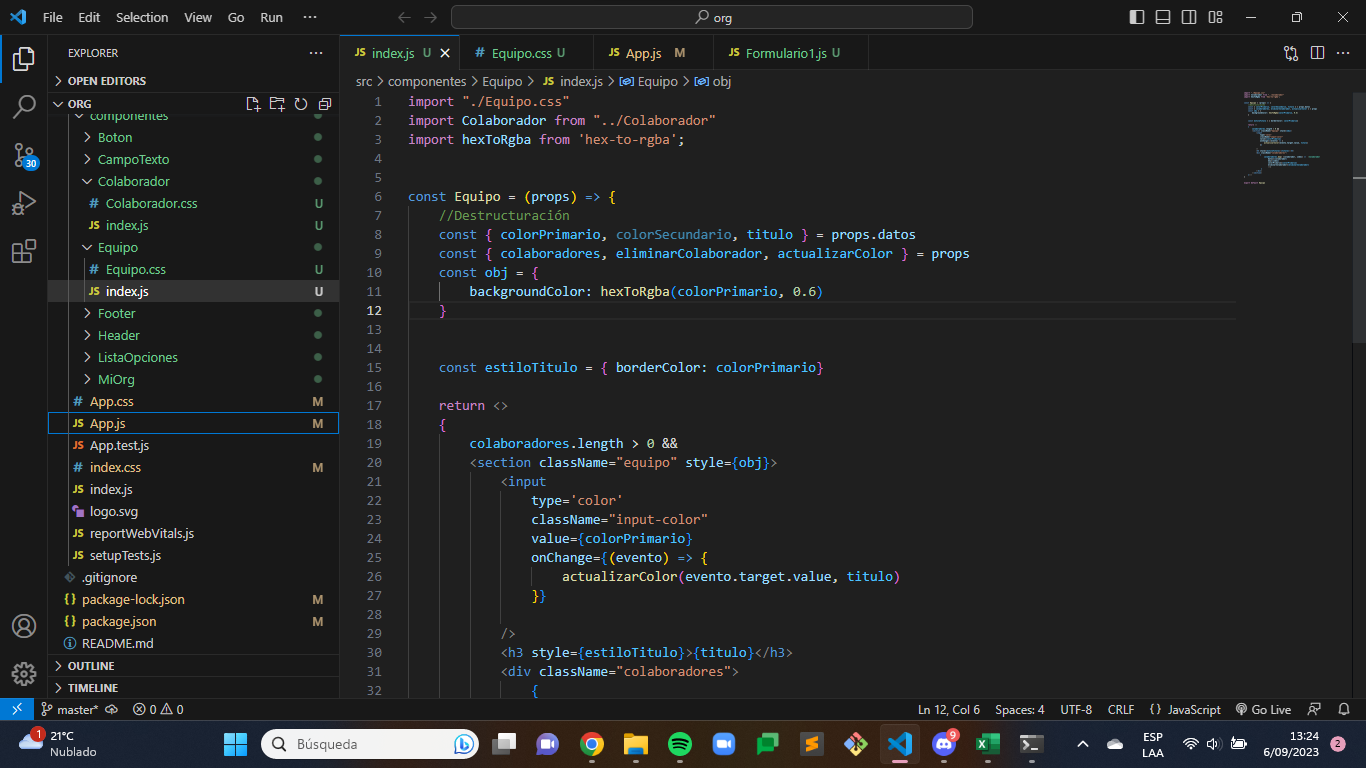The image size is (1366, 768).
Task: Expand the Open Editors section
Action: [x=193, y=81]
